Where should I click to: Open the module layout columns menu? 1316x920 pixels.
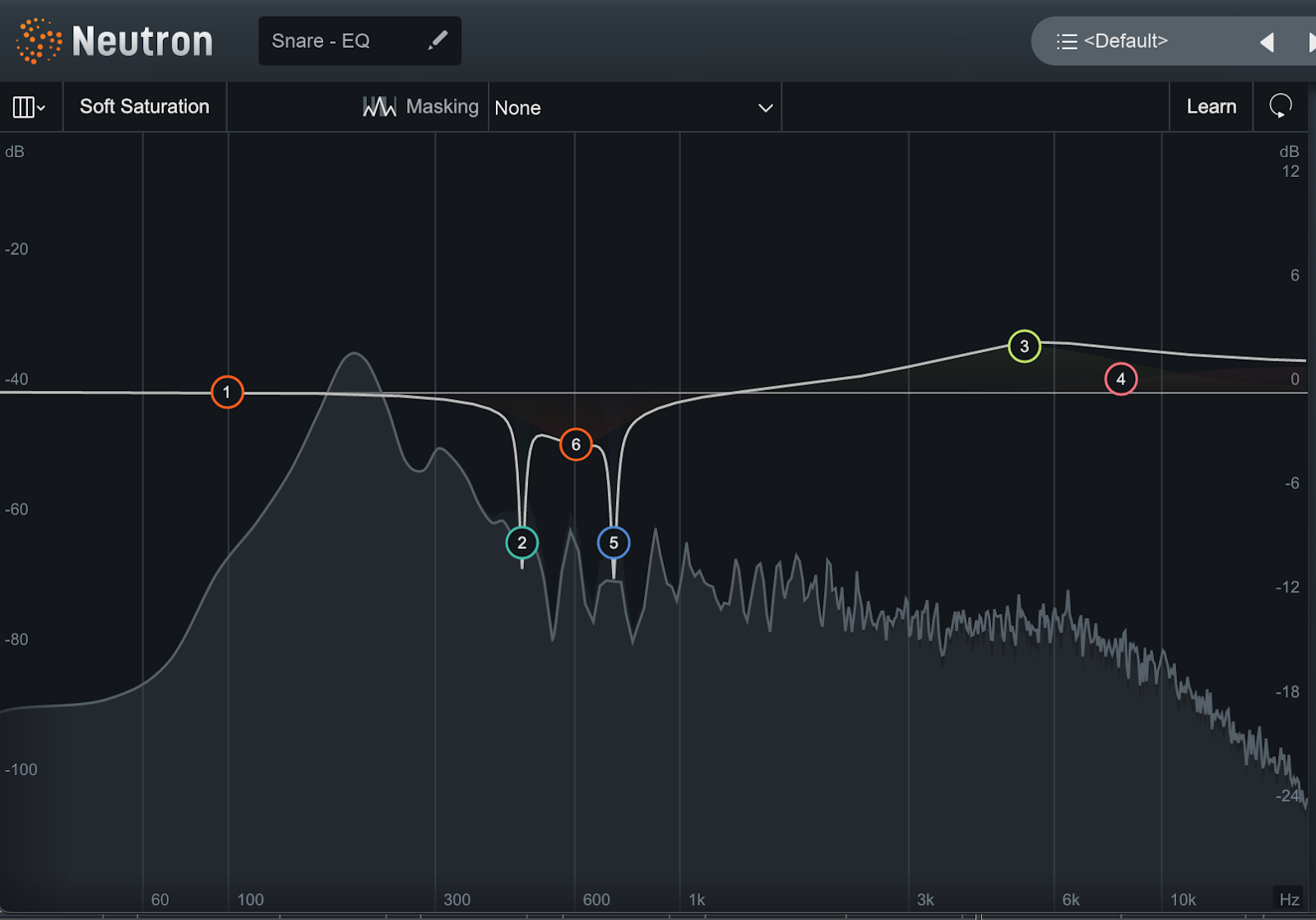click(x=29, y=107)
